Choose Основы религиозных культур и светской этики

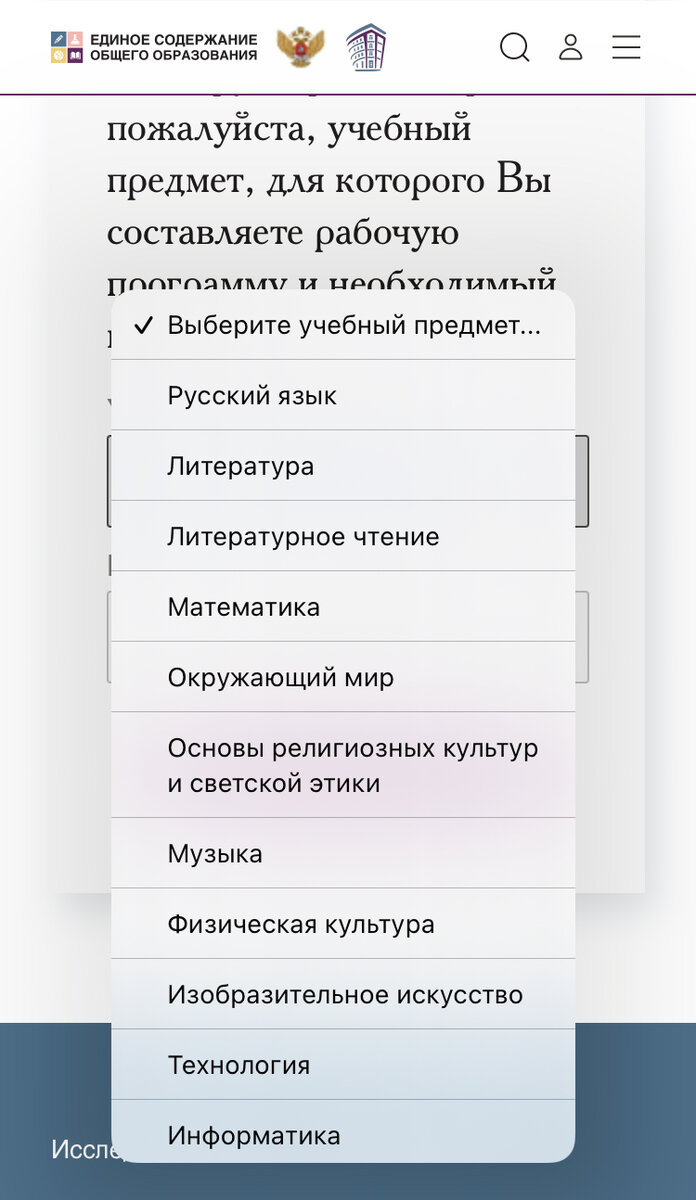click(x=343, y=763)
